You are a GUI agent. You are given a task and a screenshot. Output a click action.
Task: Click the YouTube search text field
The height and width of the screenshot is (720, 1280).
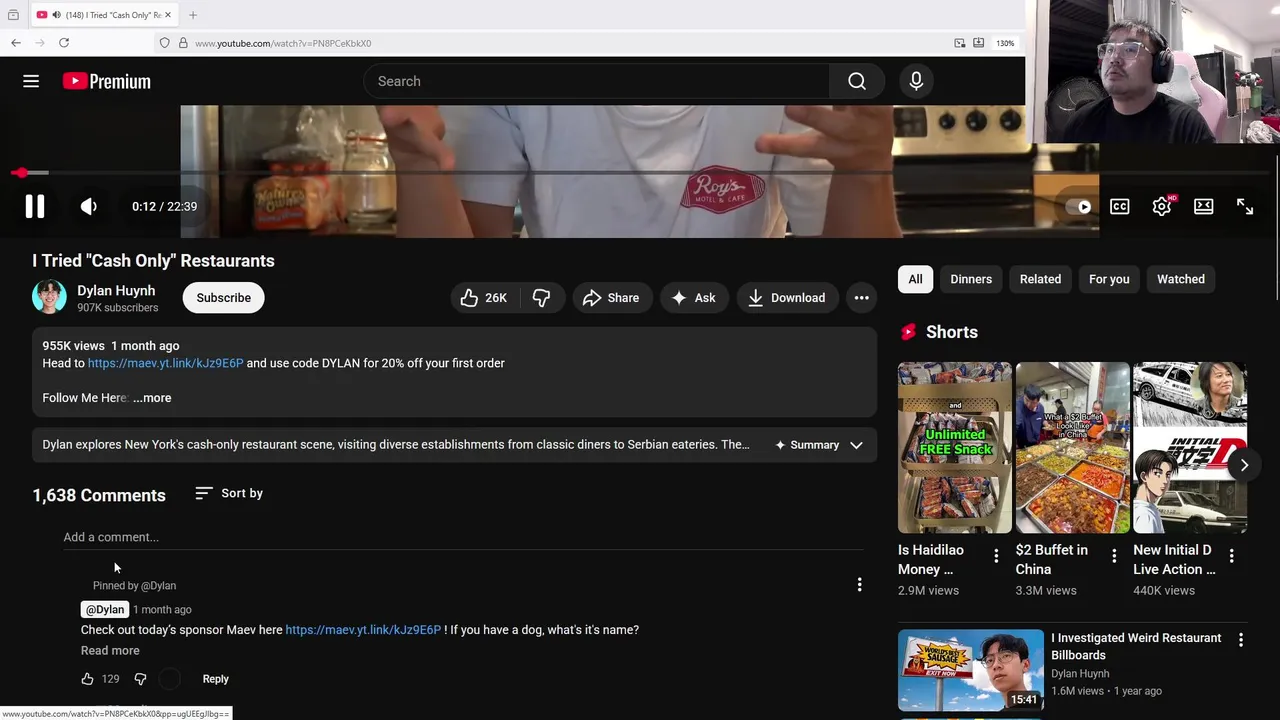597,81
